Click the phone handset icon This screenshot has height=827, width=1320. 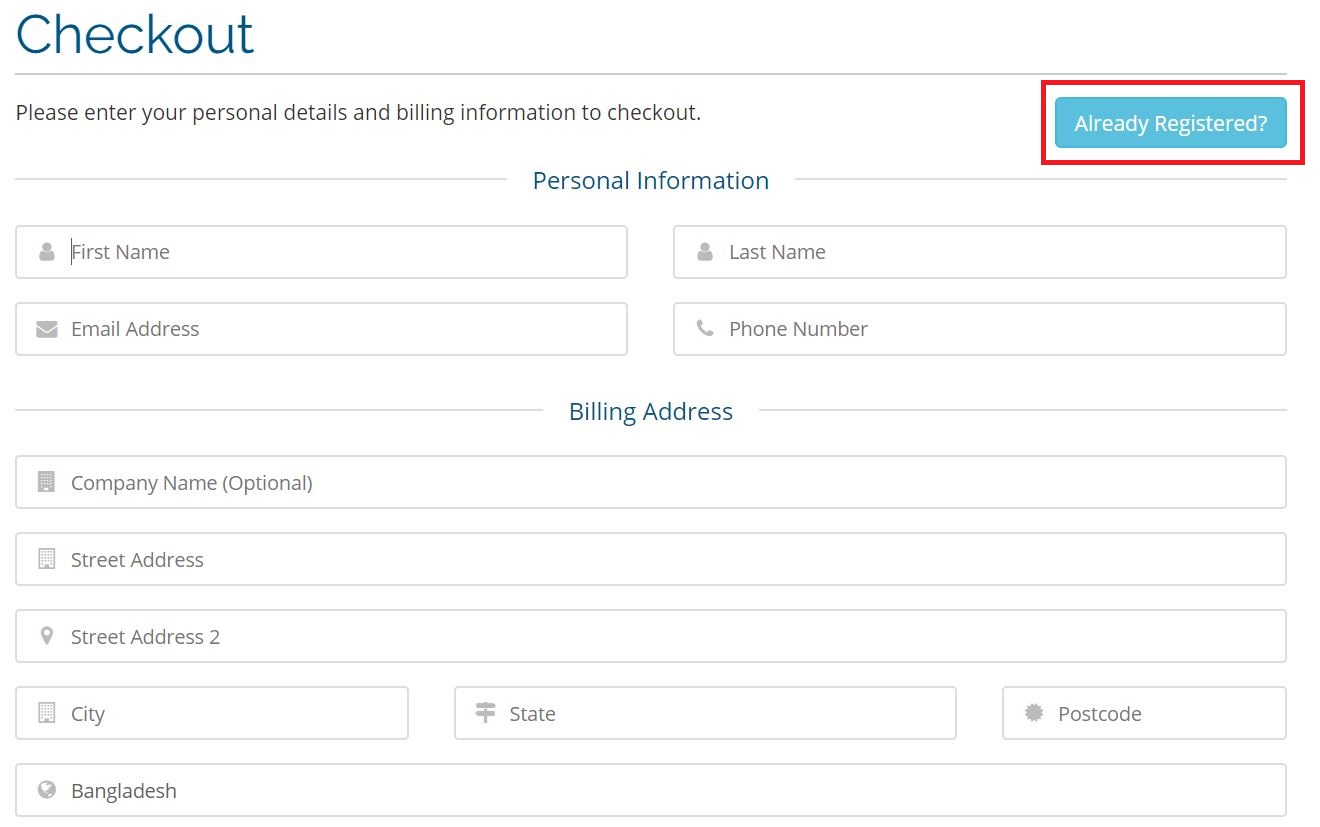(x=705, y=328)
